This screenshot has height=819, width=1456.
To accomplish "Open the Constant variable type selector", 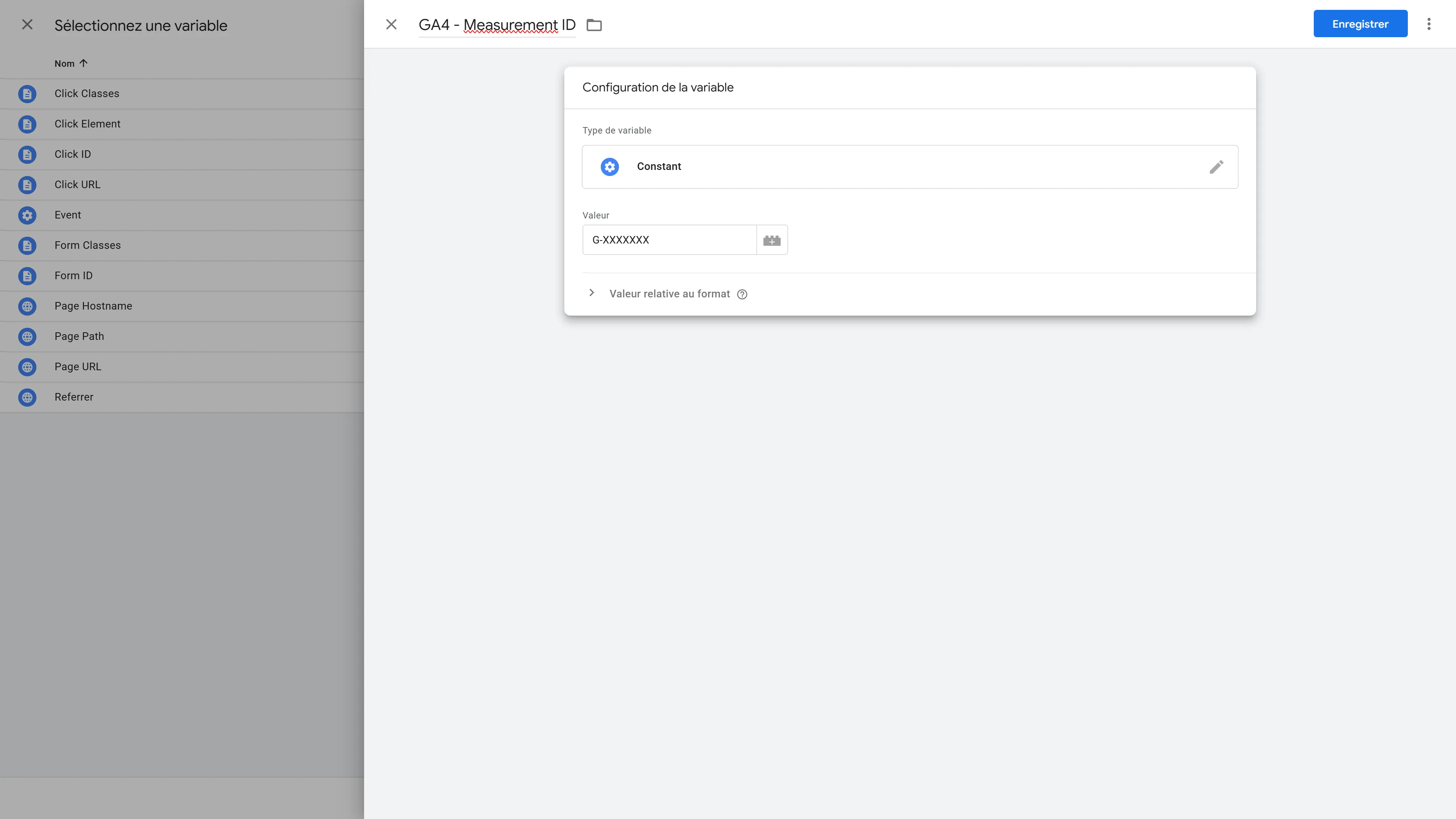I will 910,167.
